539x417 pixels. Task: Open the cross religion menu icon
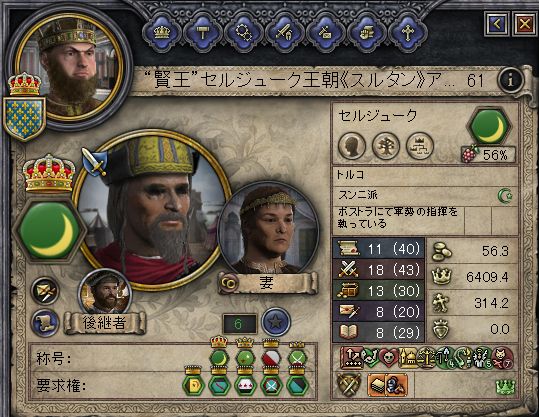click(407, 33)
